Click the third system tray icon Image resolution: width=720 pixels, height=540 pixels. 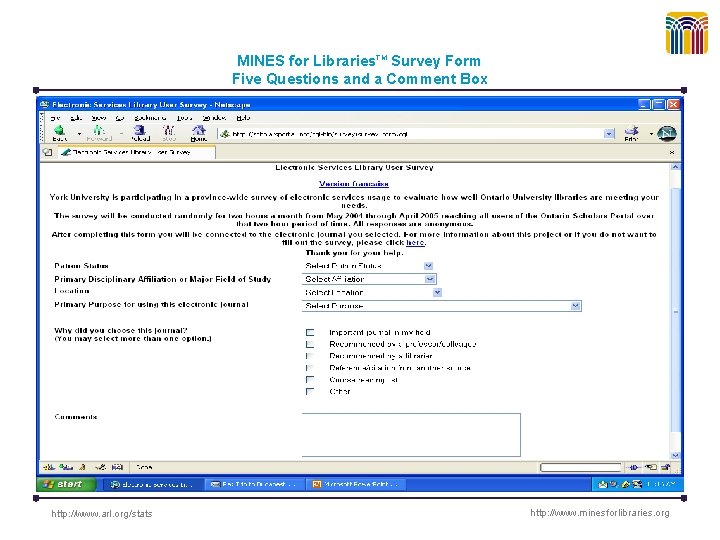(625, 484)
